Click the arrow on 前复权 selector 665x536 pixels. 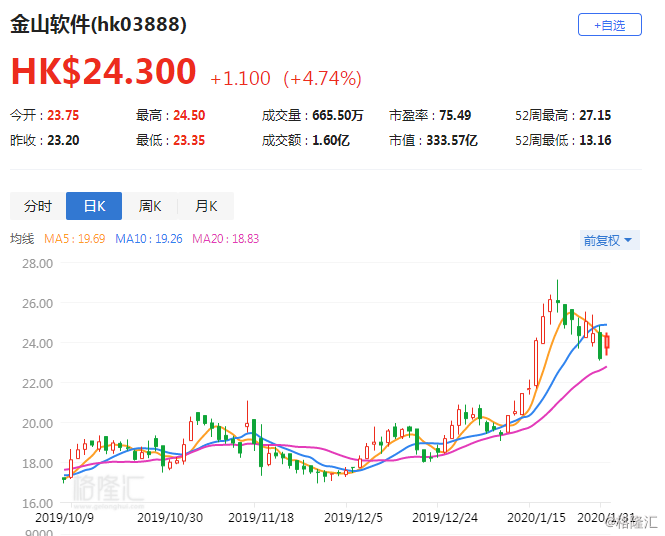point(628,240)
